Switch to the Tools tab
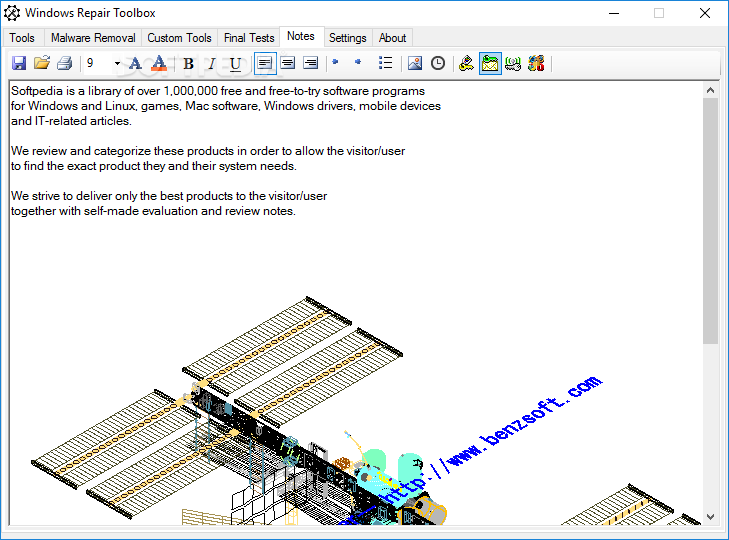This screenshot has width=729, height=540. coord(22,38)
